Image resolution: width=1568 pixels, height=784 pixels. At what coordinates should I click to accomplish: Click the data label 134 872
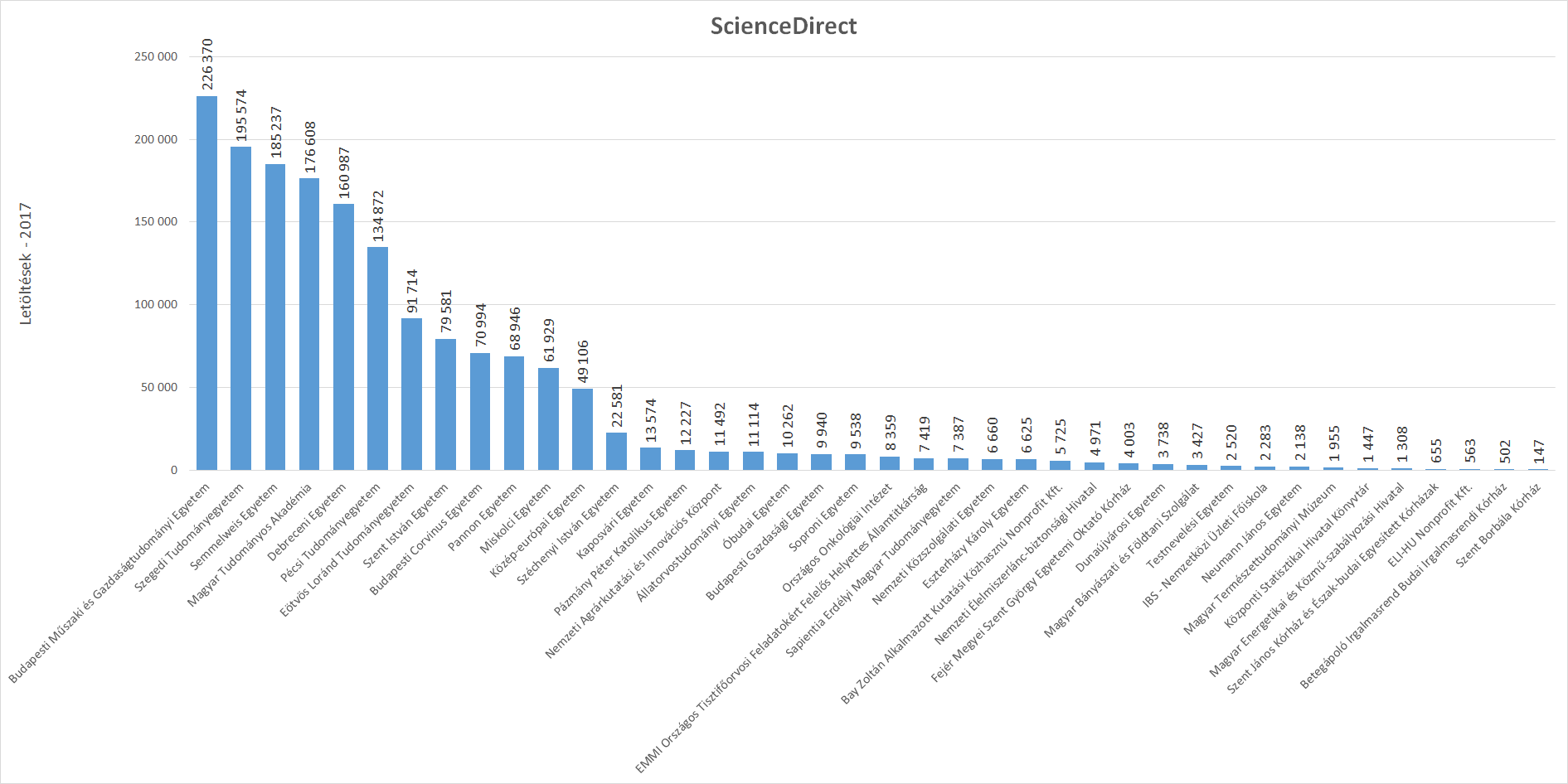(x=377, y=216)
